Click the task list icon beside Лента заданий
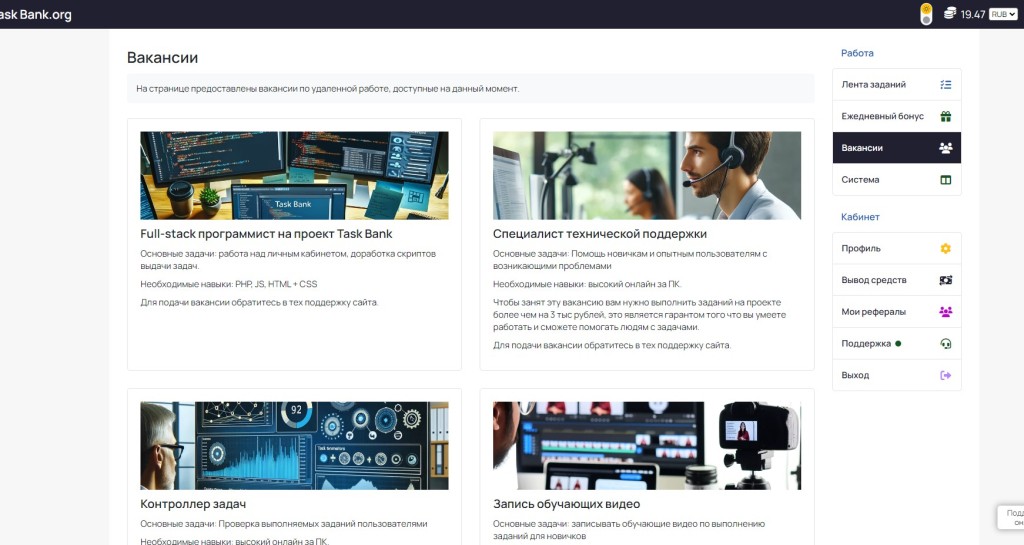This screenshot has width=1024, height=545. coord(945,85)
